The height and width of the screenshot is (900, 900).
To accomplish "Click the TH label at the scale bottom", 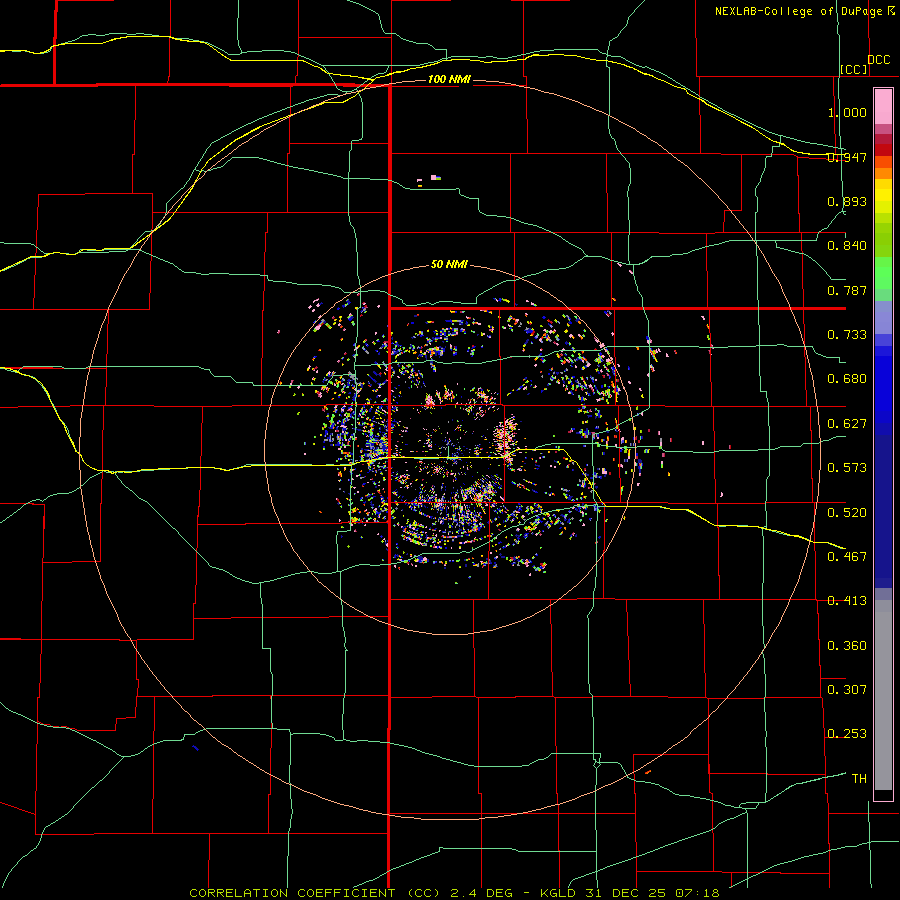I will (x=859, y=779).
